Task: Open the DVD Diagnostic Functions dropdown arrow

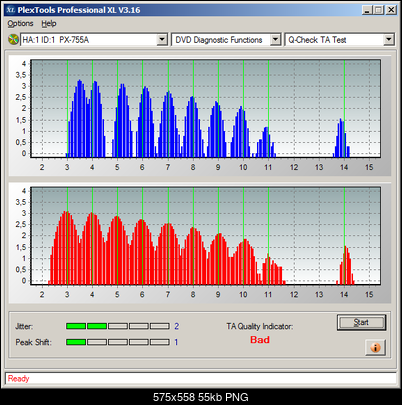Action: click(275, 40)
